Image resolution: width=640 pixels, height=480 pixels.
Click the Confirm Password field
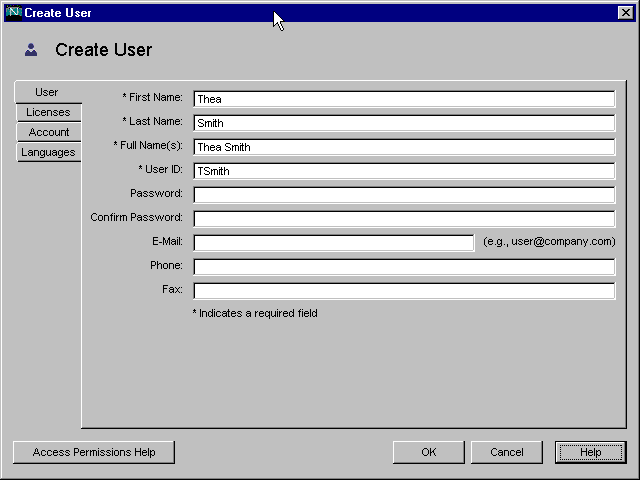pos(404,219)
